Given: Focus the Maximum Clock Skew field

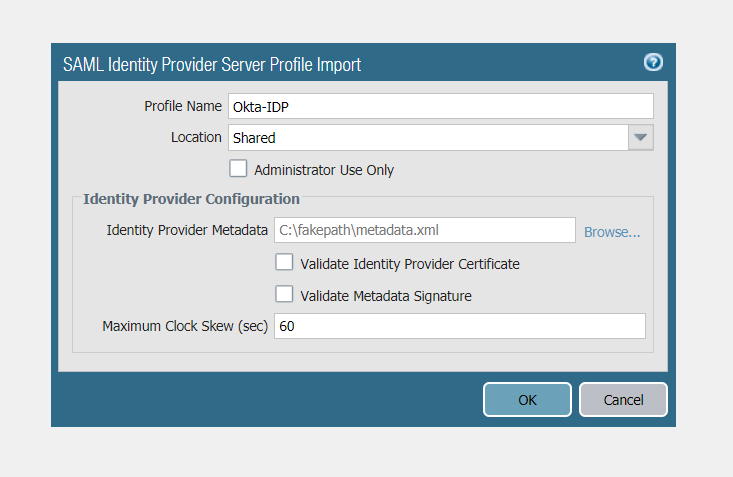Looking at the screenshot, I should 459,326.
